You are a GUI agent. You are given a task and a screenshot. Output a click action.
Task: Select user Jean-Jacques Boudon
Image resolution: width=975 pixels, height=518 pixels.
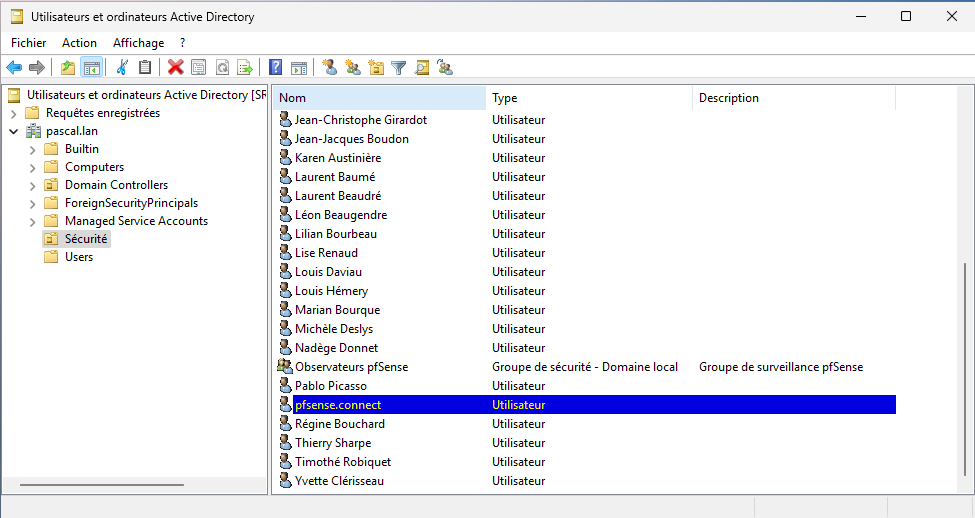click(351, 139)
